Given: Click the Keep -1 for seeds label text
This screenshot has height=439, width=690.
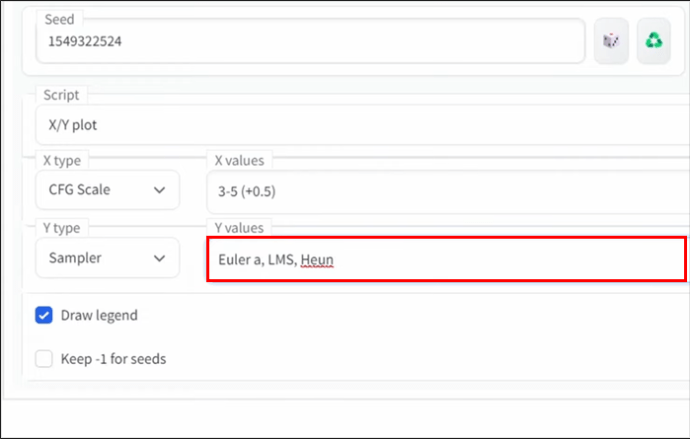Looking at the screenshot, I should pyautogui.click(x=114, y=358).
